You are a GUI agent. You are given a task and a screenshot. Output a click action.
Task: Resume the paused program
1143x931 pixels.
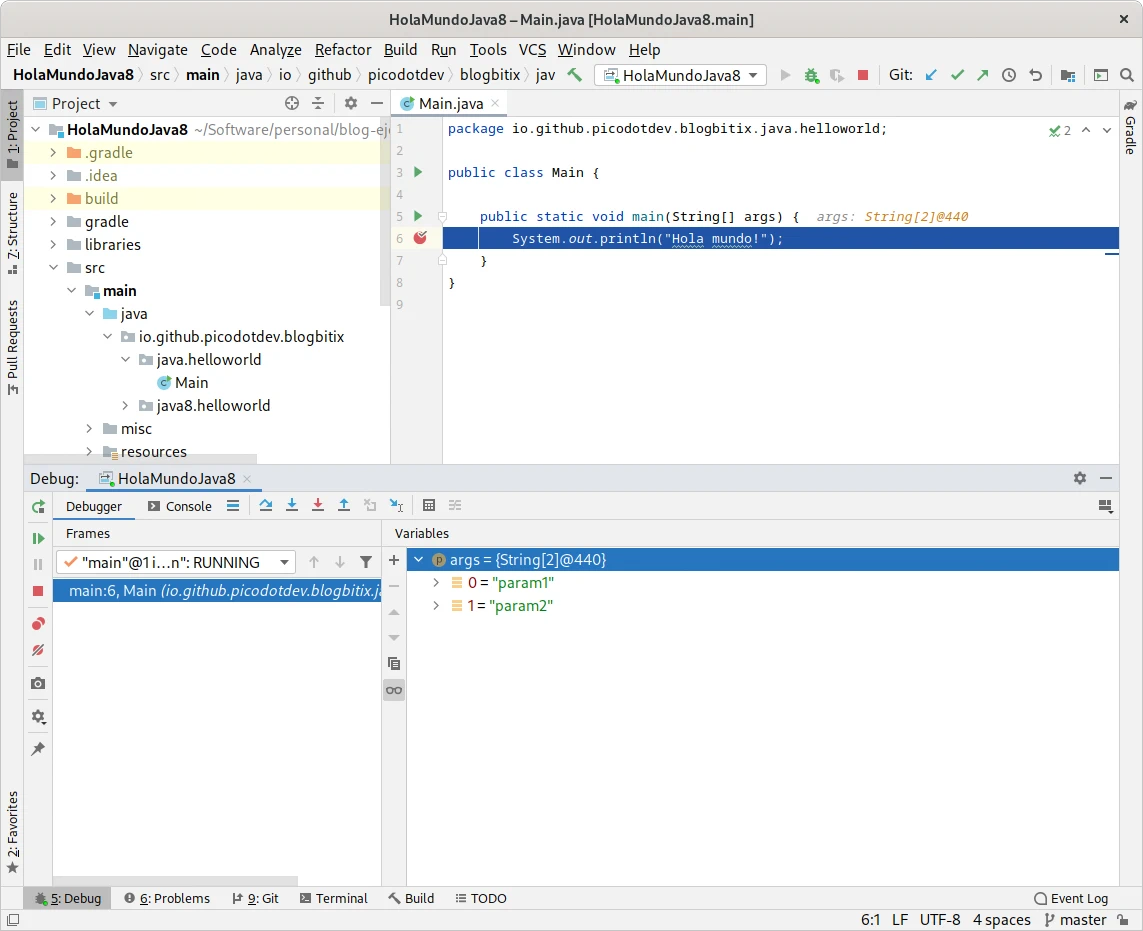click(37, 537)
